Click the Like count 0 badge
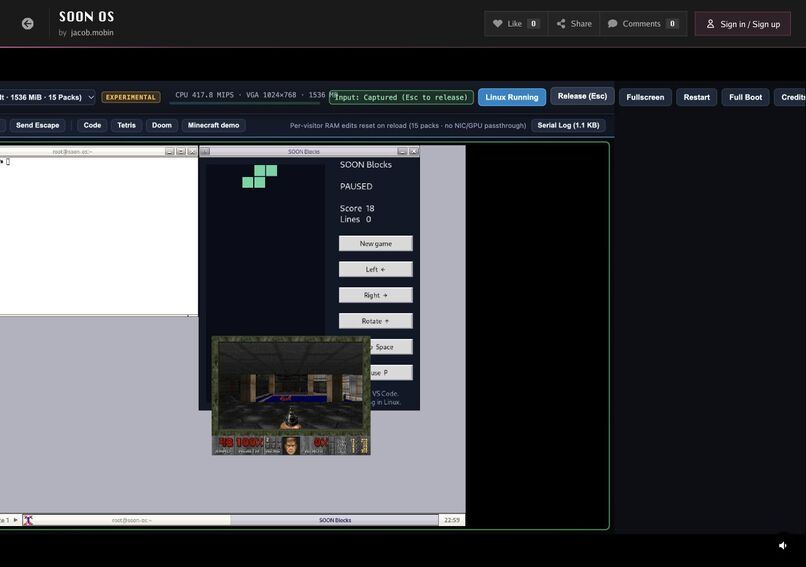Image resolution: width=806 pixels, height=567 pixels. (534, 24)
